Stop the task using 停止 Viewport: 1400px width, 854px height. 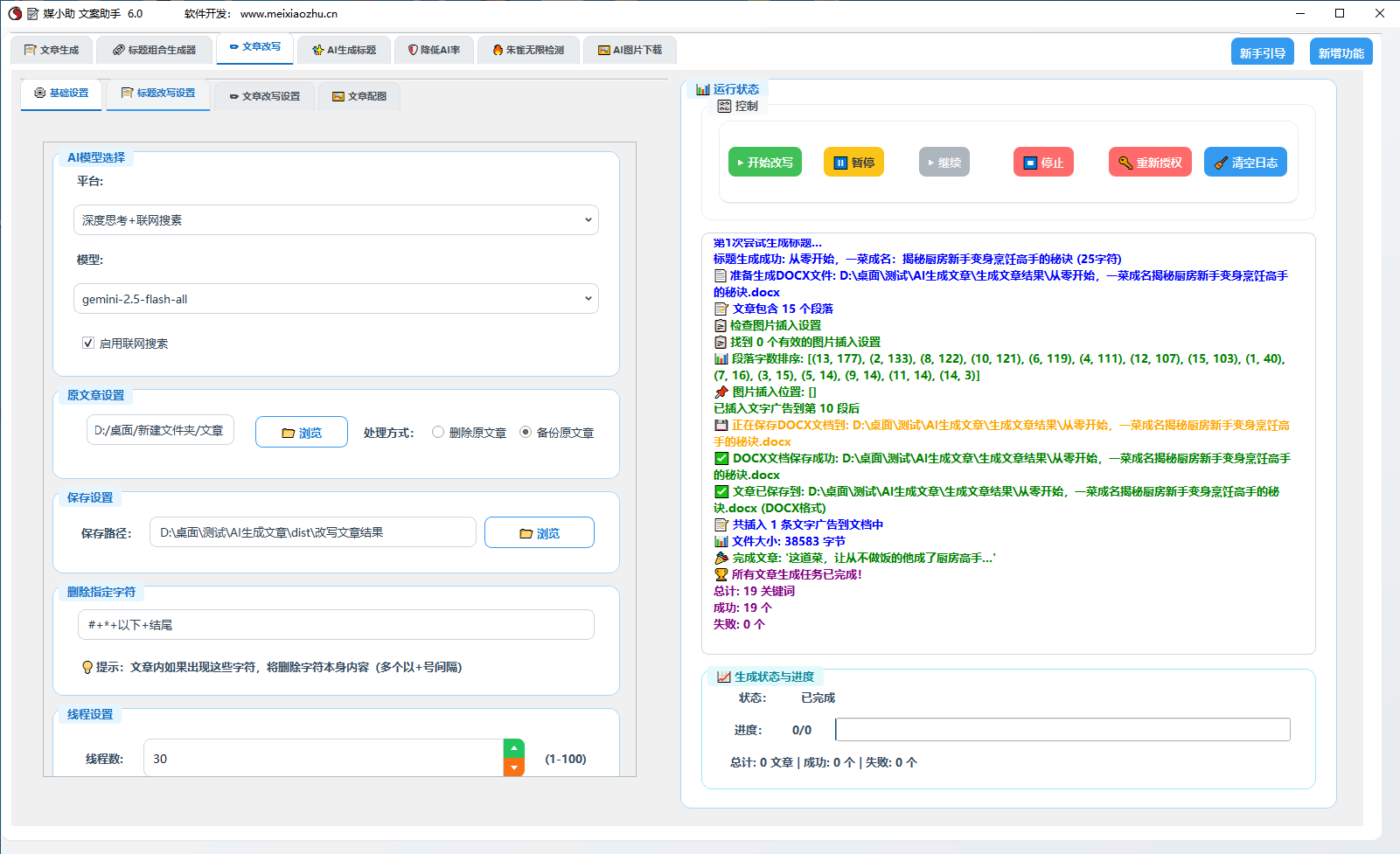[x=1042, y=162]
